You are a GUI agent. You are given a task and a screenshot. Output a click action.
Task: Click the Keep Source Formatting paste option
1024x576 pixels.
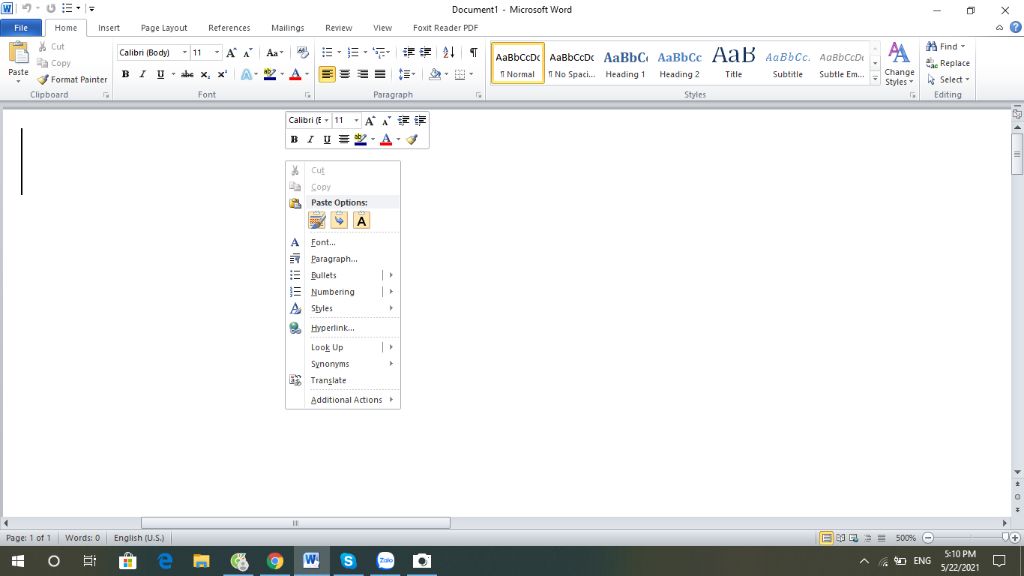click(317, 221)
